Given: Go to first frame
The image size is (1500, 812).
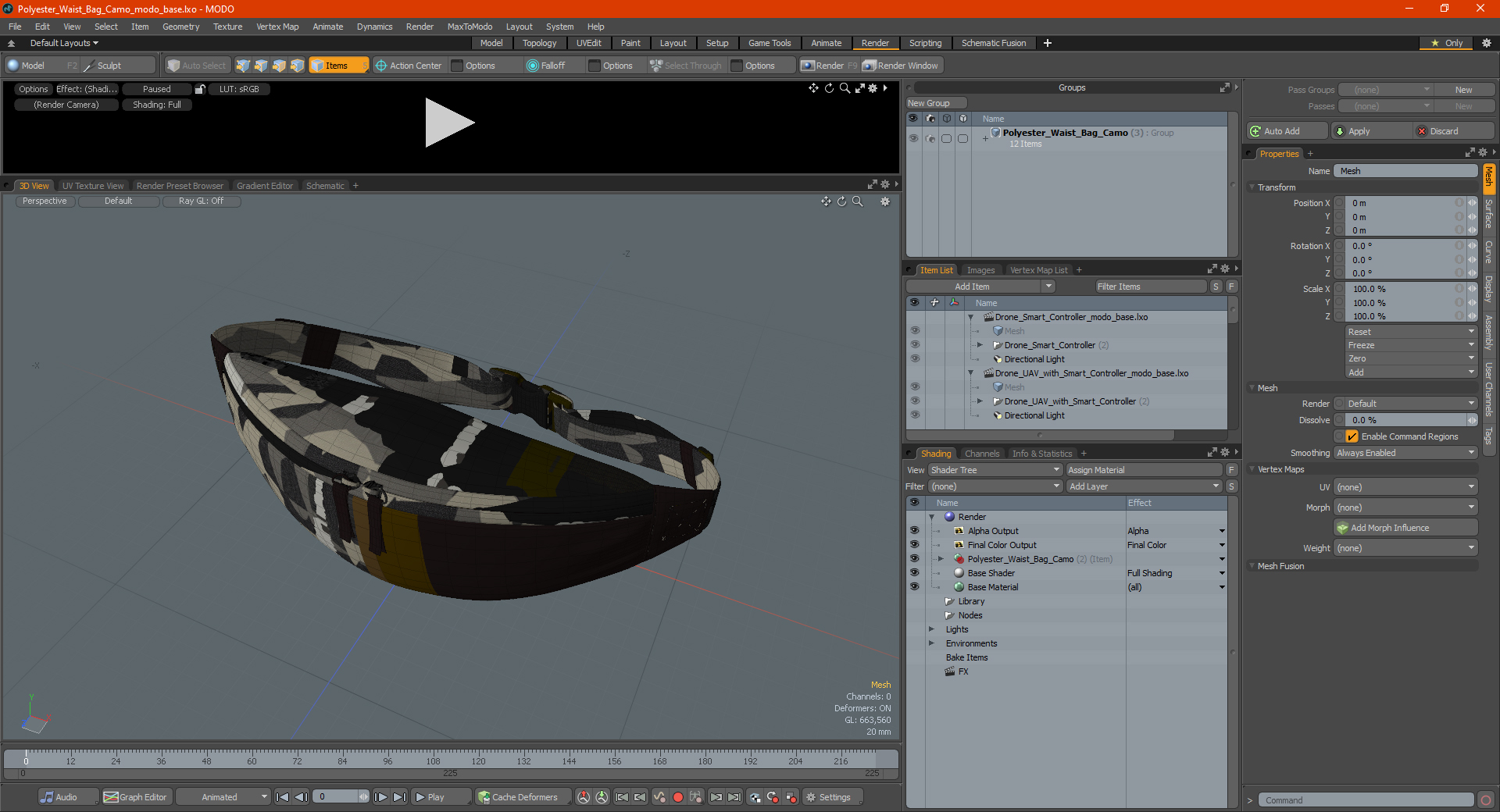Looking at the screenshot, I should click(283, 797).
